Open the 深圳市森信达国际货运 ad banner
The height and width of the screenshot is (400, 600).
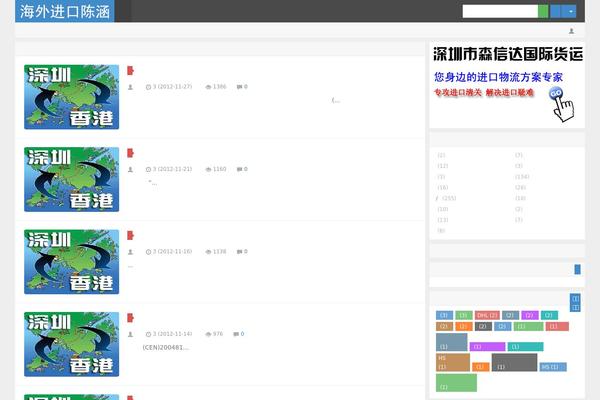[x=508, y=54]
